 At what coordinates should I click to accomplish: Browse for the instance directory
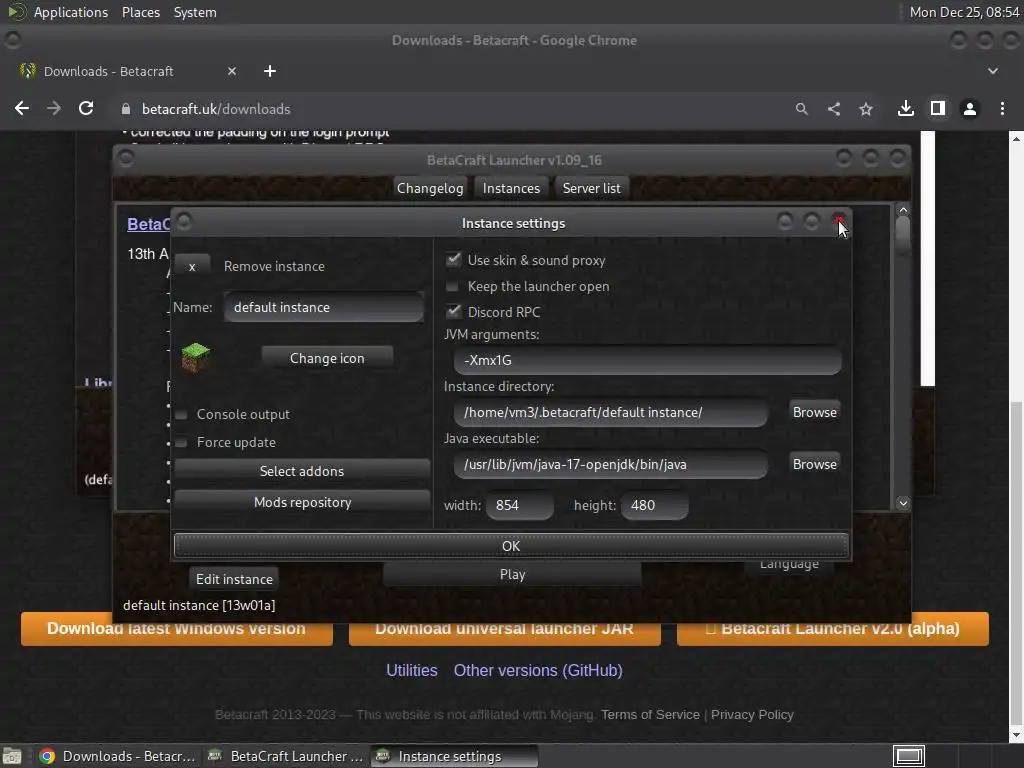coord(814,412)
